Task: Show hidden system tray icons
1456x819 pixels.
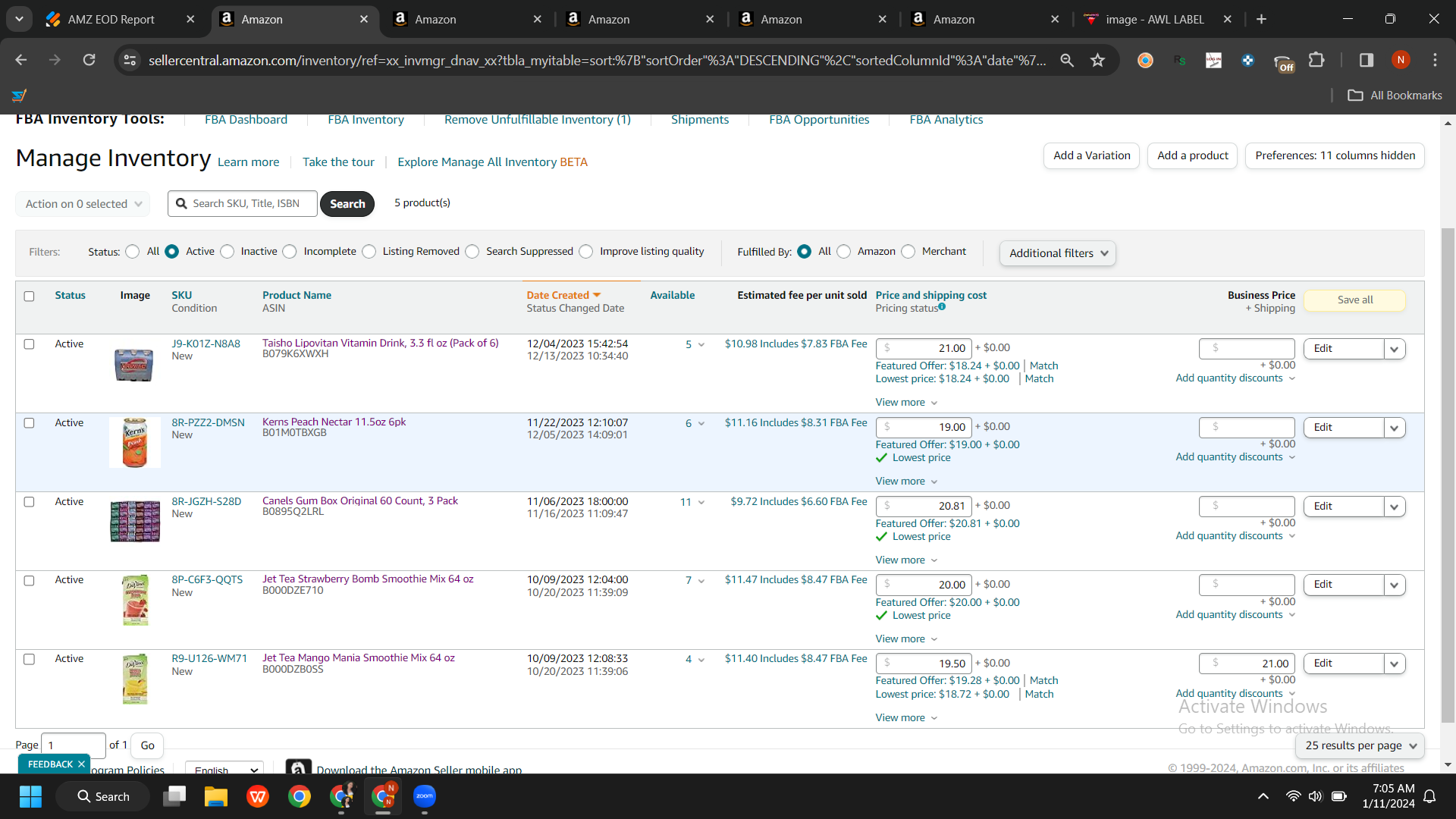Action: pyautogui.click(x=1263, y=796)
